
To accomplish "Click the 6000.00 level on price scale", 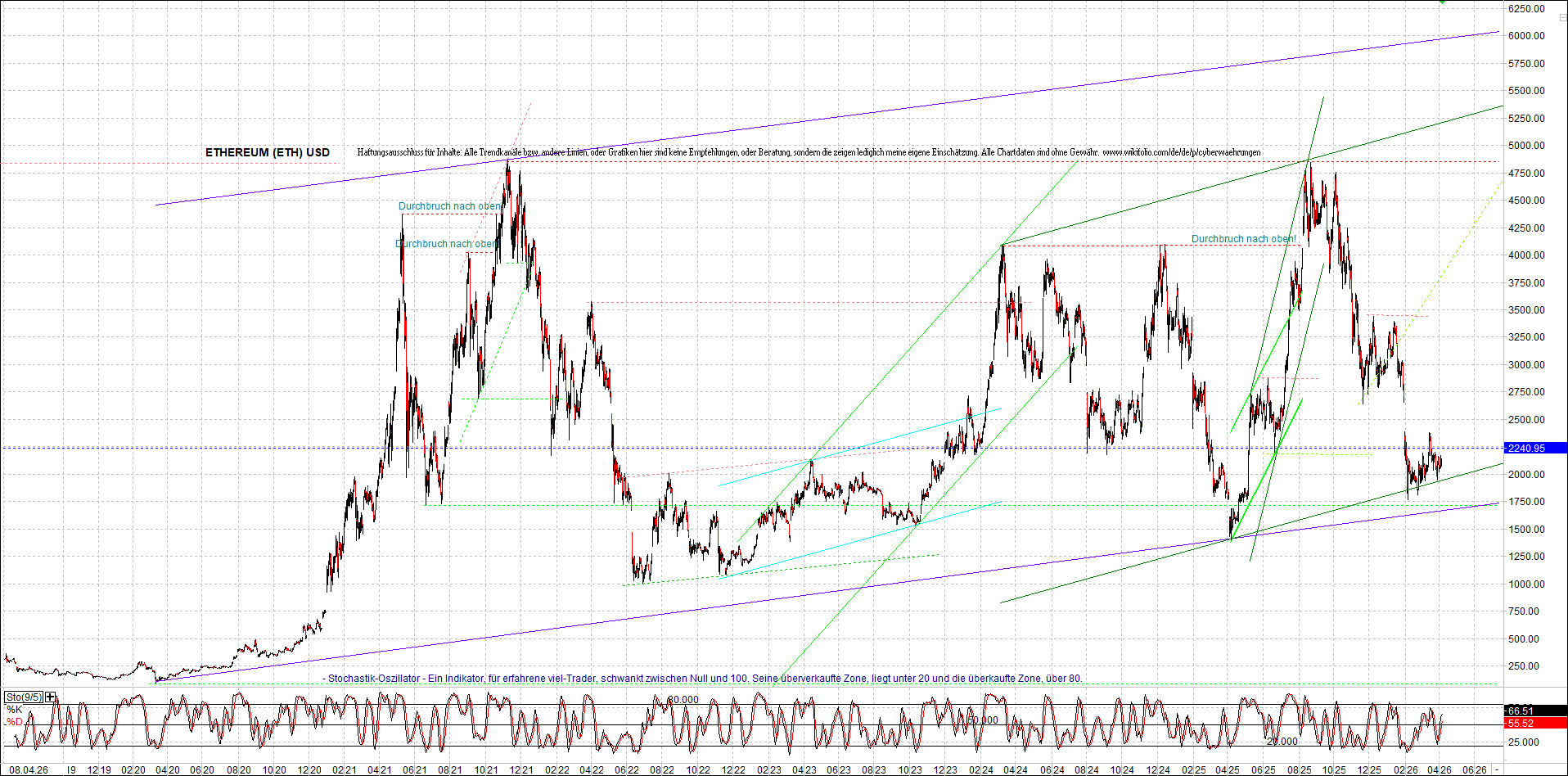I will [x=1526, y=36].
